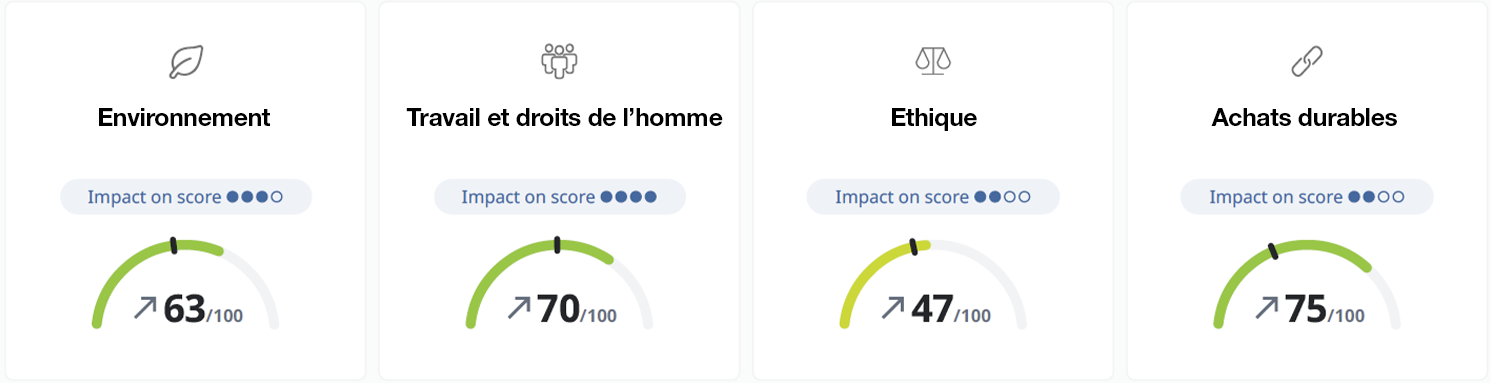
Task: Click the trend arrow beside score 47
Action: pos(893,308)
